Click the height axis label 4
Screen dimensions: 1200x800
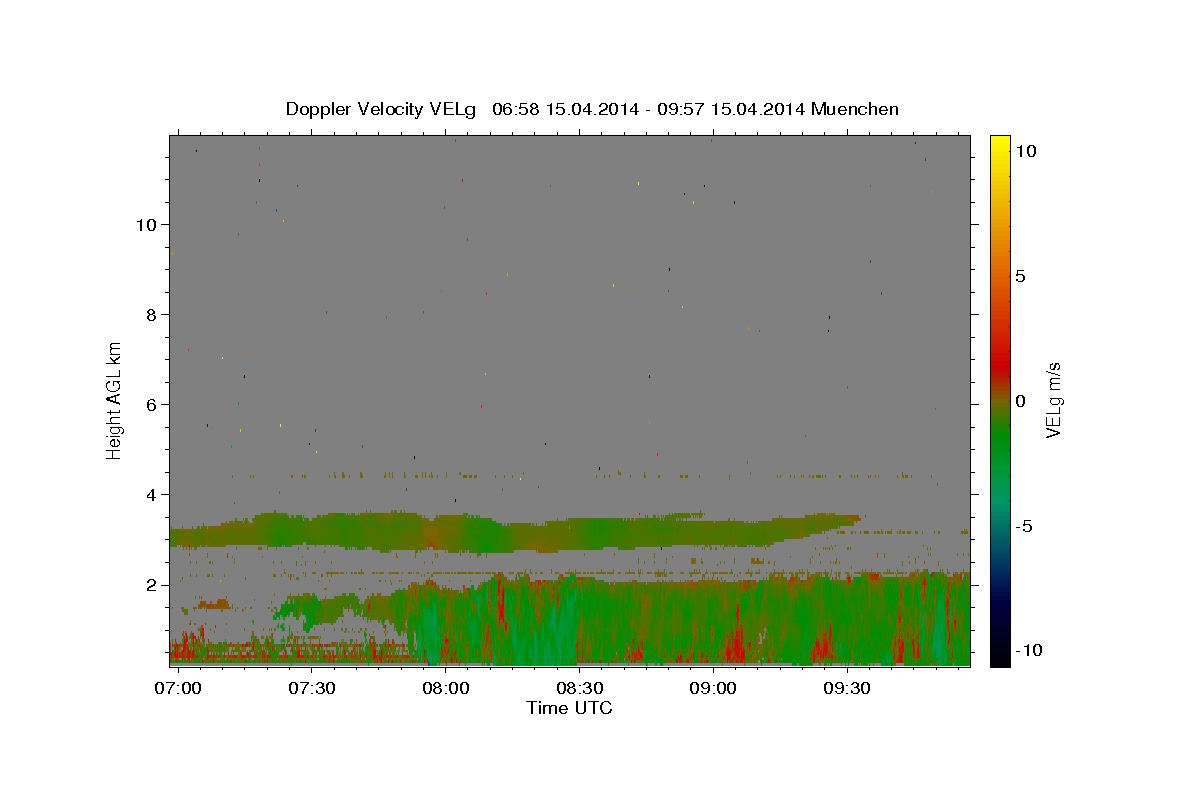pos(152,494)
